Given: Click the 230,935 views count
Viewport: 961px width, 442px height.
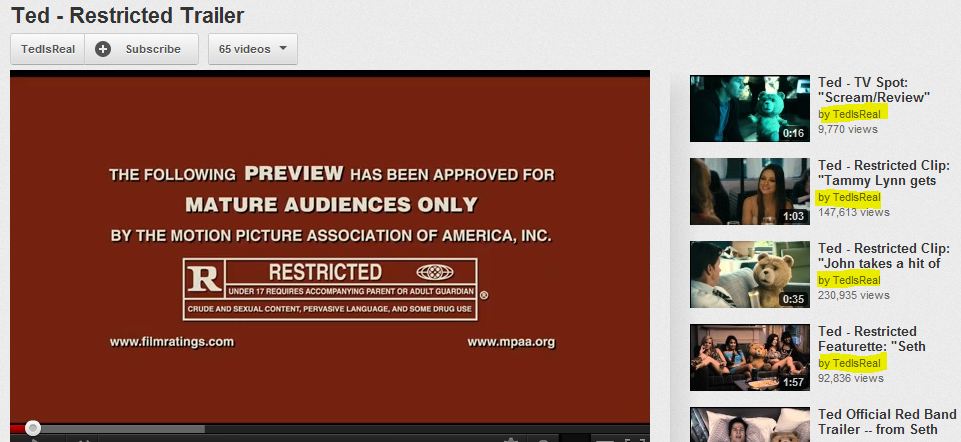Looking at the screenshot, I should tap(854, 295).
